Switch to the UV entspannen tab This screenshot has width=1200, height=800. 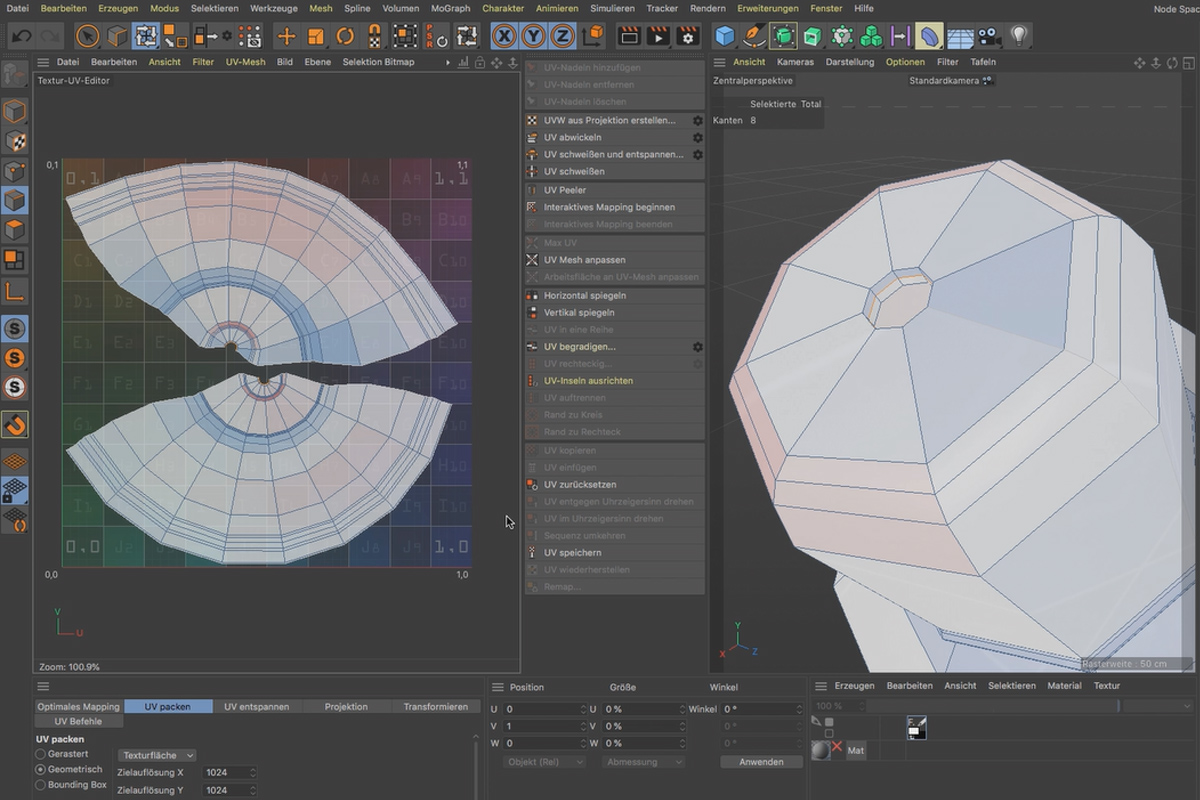click(x=256, y=706)
